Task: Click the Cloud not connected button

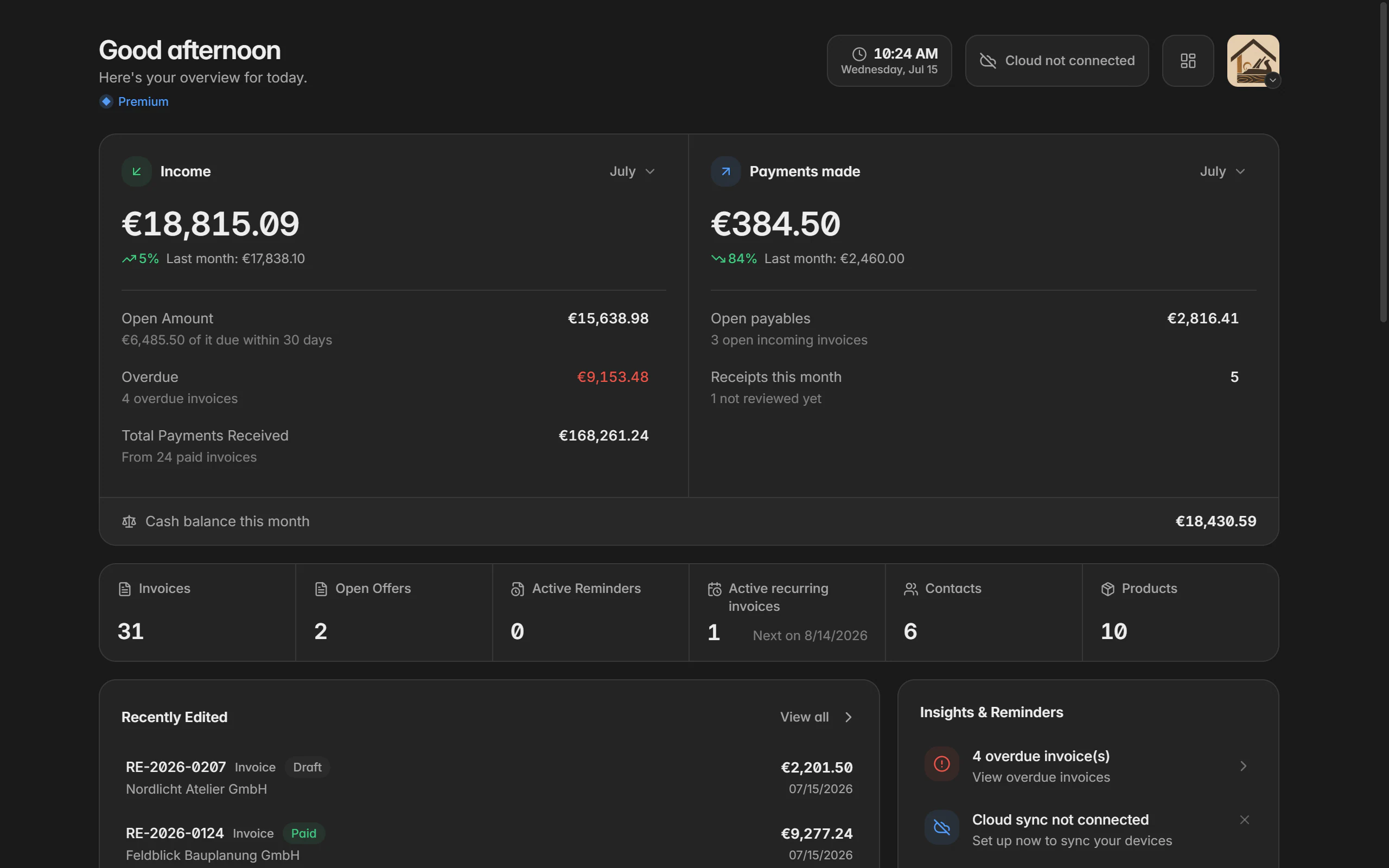Action: pyautogui.click(x=1057, y=61)
